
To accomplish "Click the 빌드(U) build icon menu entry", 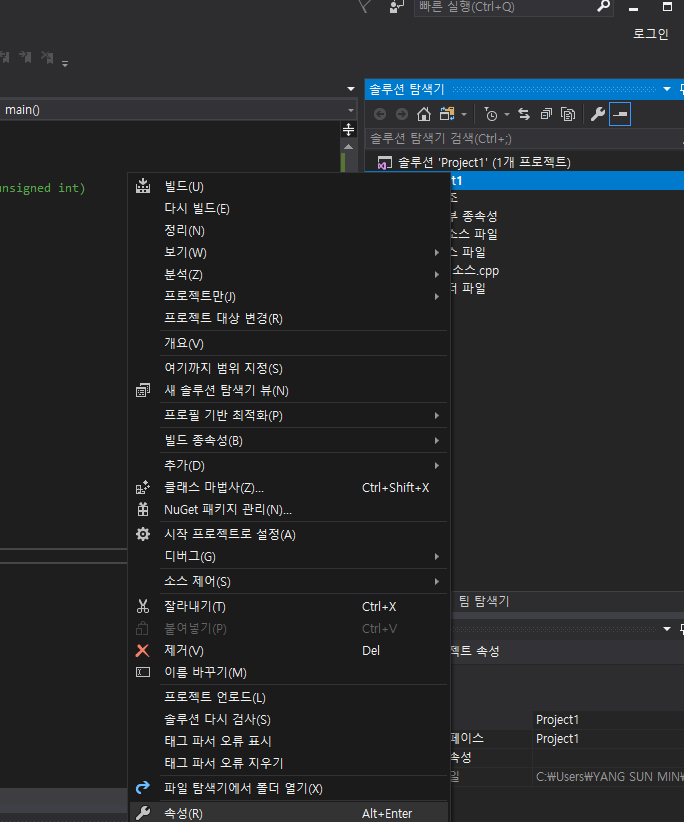I will pyautogui.click(x=143, y=186).
